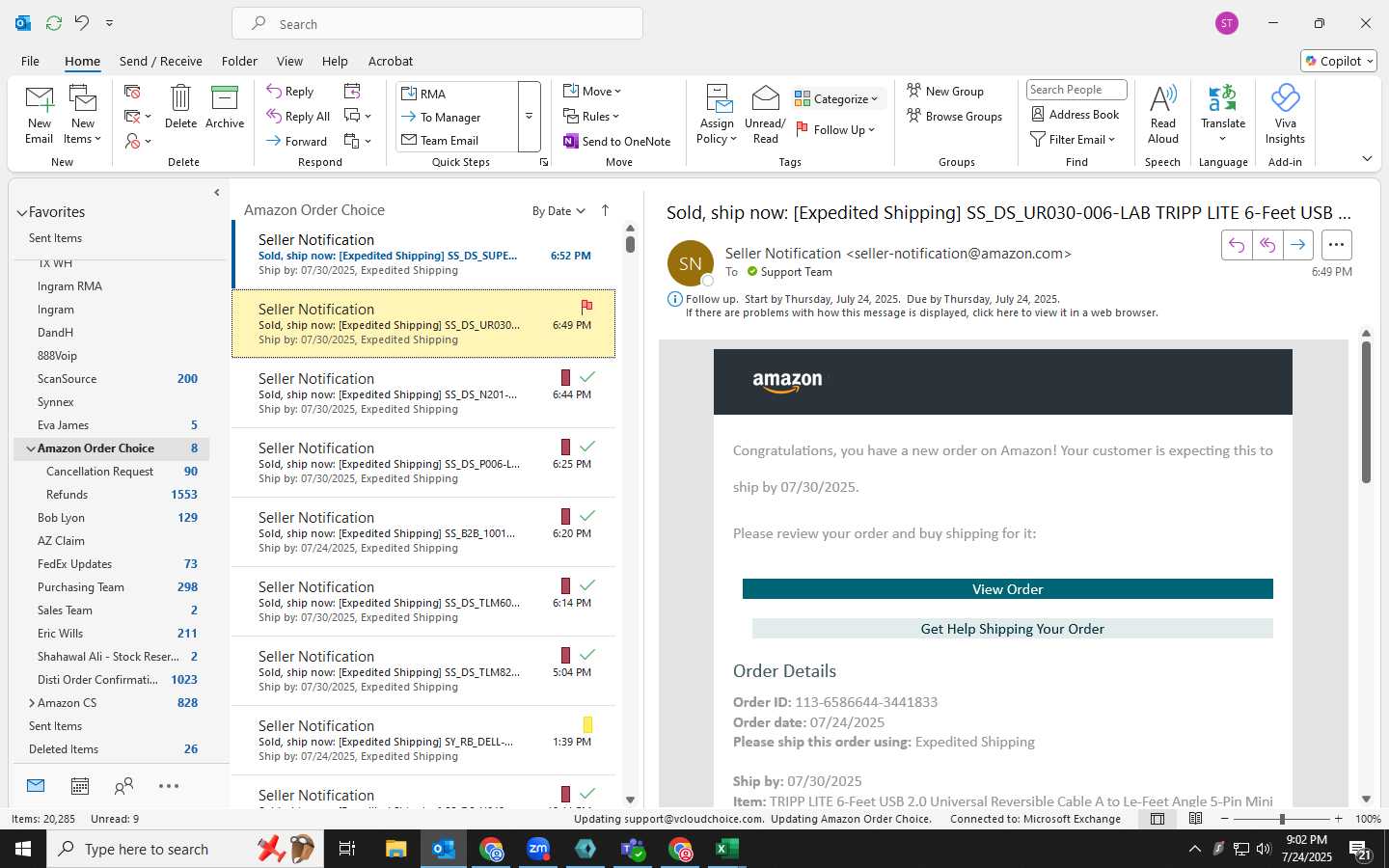Click yellow category on 1:39 PM email
The image size is (1389, 868).
(x=587, y=724)
